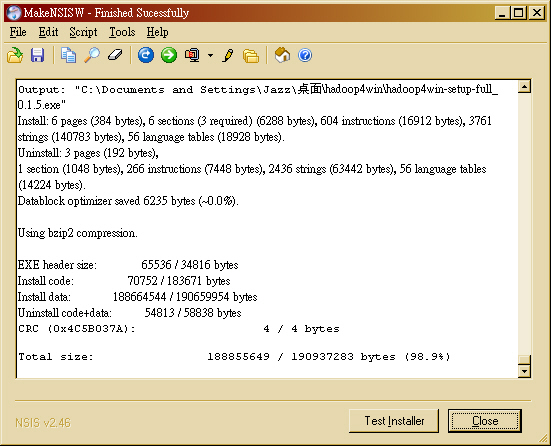Screen dimensions: 551x446
Task: Open the help question mark icon
Action: pos(305,55)
